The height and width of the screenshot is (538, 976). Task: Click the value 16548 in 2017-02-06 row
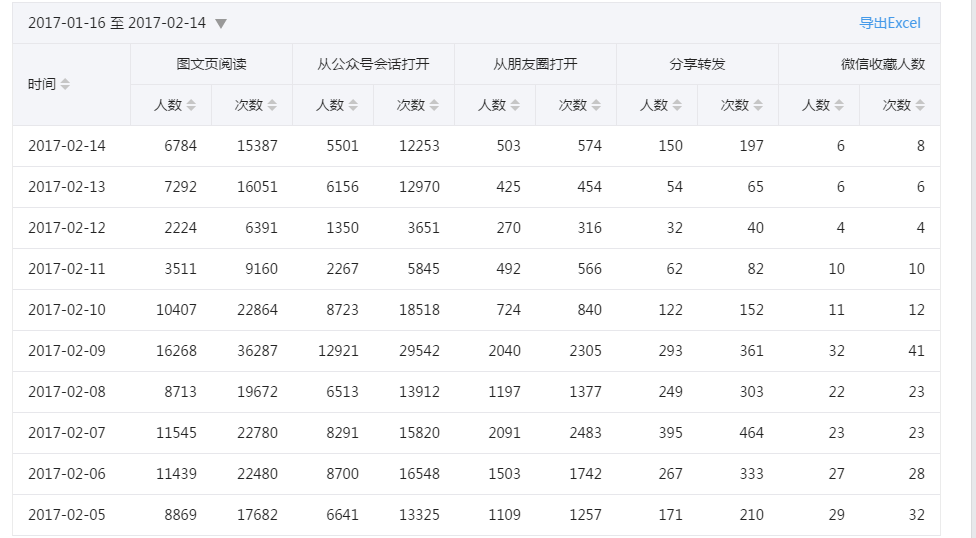tap(419, 474)
